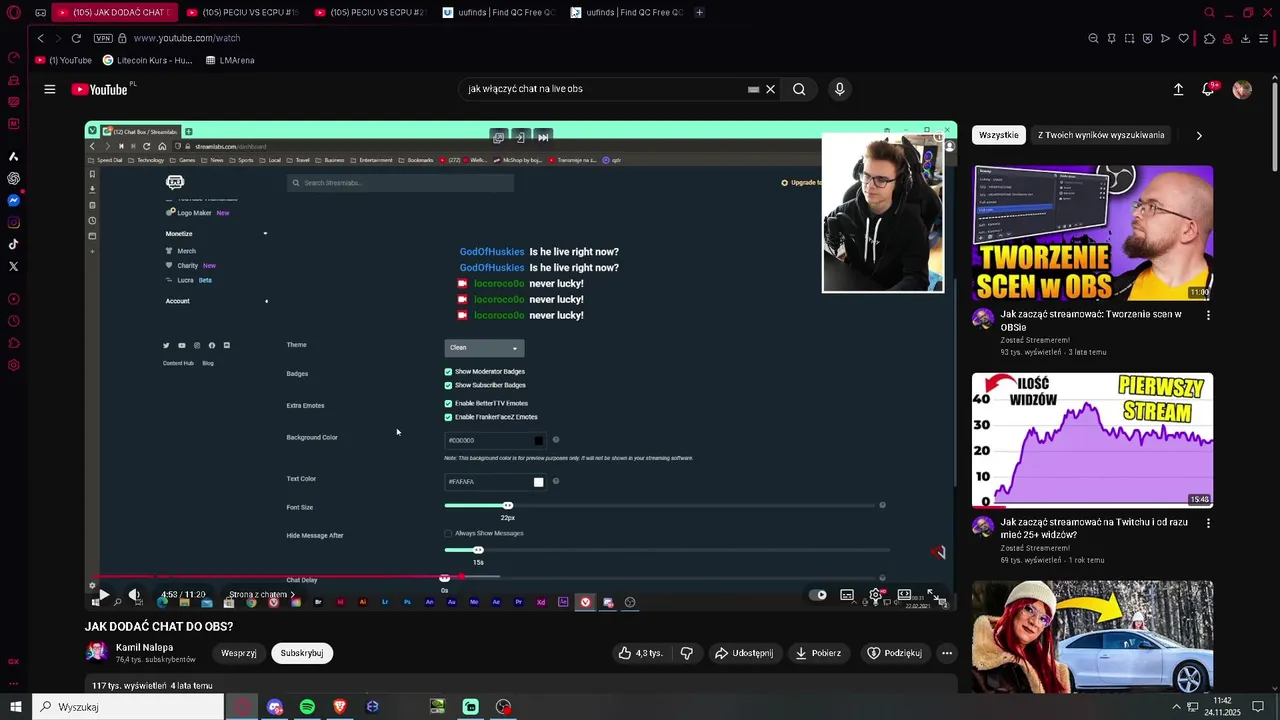Click the Podziękuj button
The height and width of the screenshot is (720, 1280).
894,653
